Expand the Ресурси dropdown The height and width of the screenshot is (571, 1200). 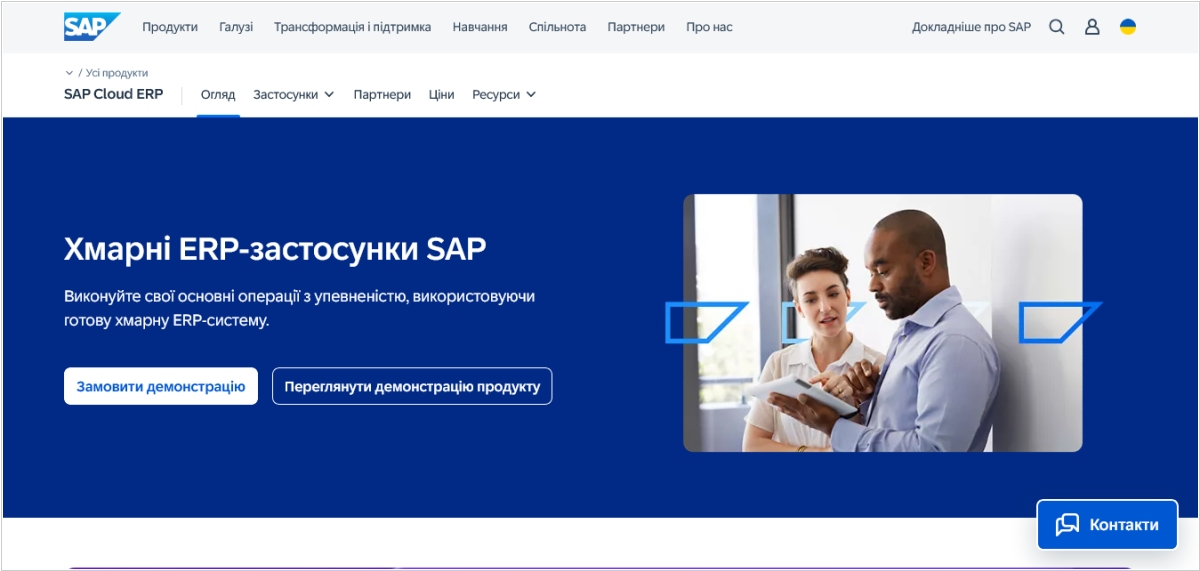(504, 95)
